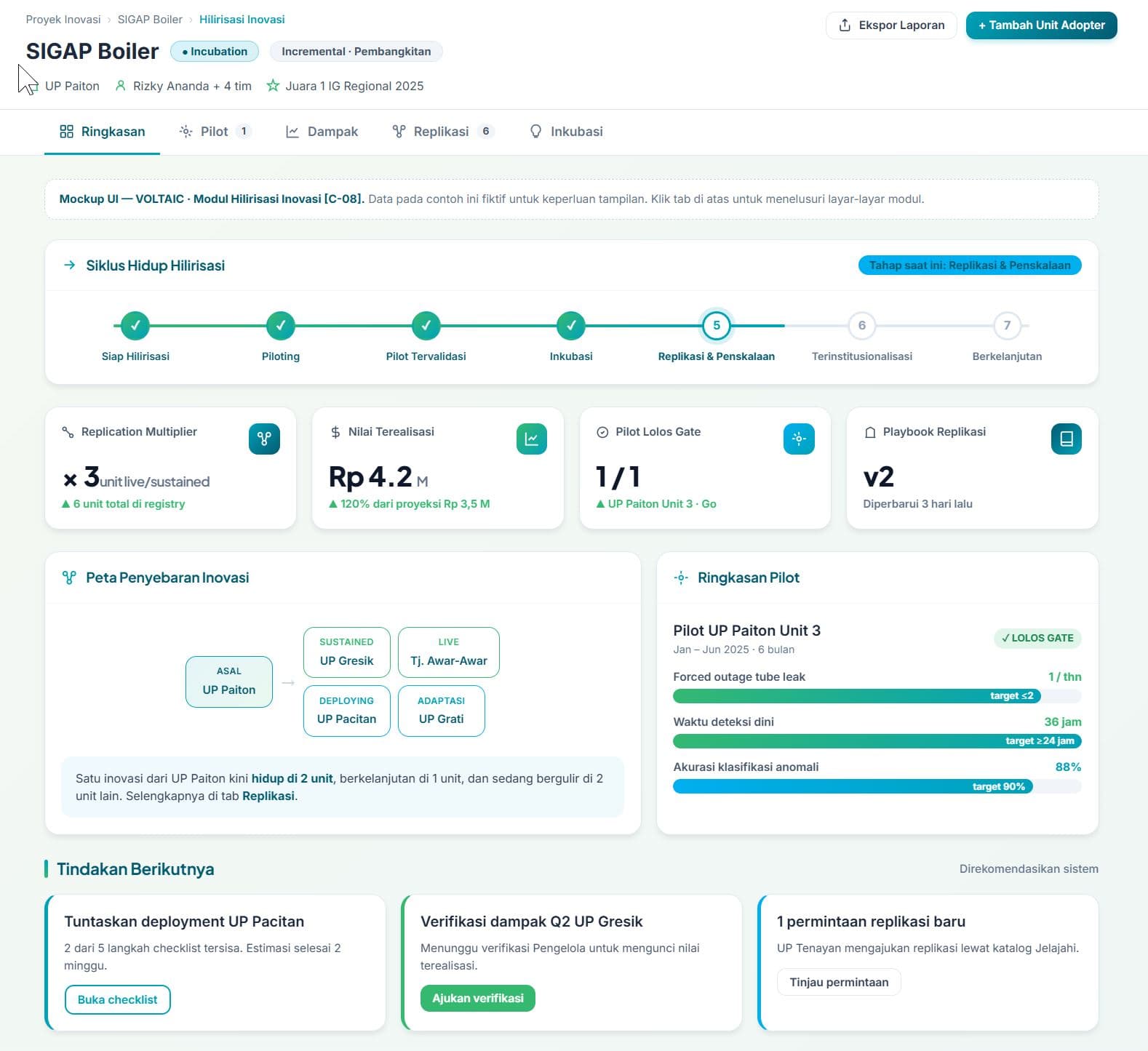Screen dimensions: 1148x1051
Task: Click Tambah Unit Adopter button
Action: [1041, 25]
